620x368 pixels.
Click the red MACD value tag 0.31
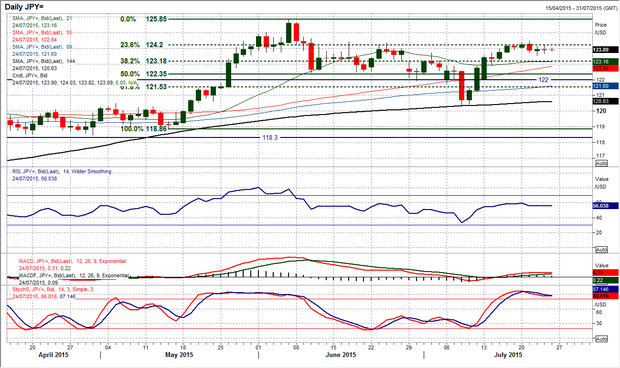coord(605,273)
